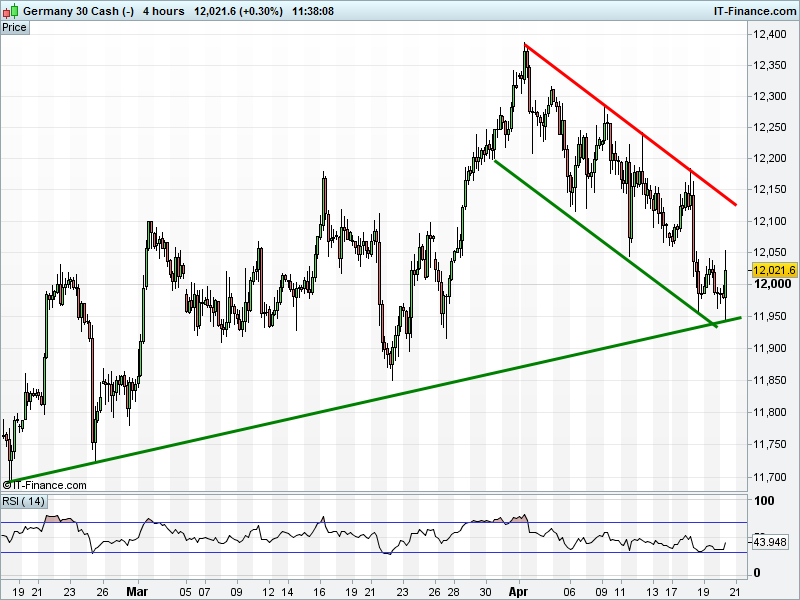Screen dimensions: 800x600
Task: Click the Price panel label
Action: click(14, 28)
